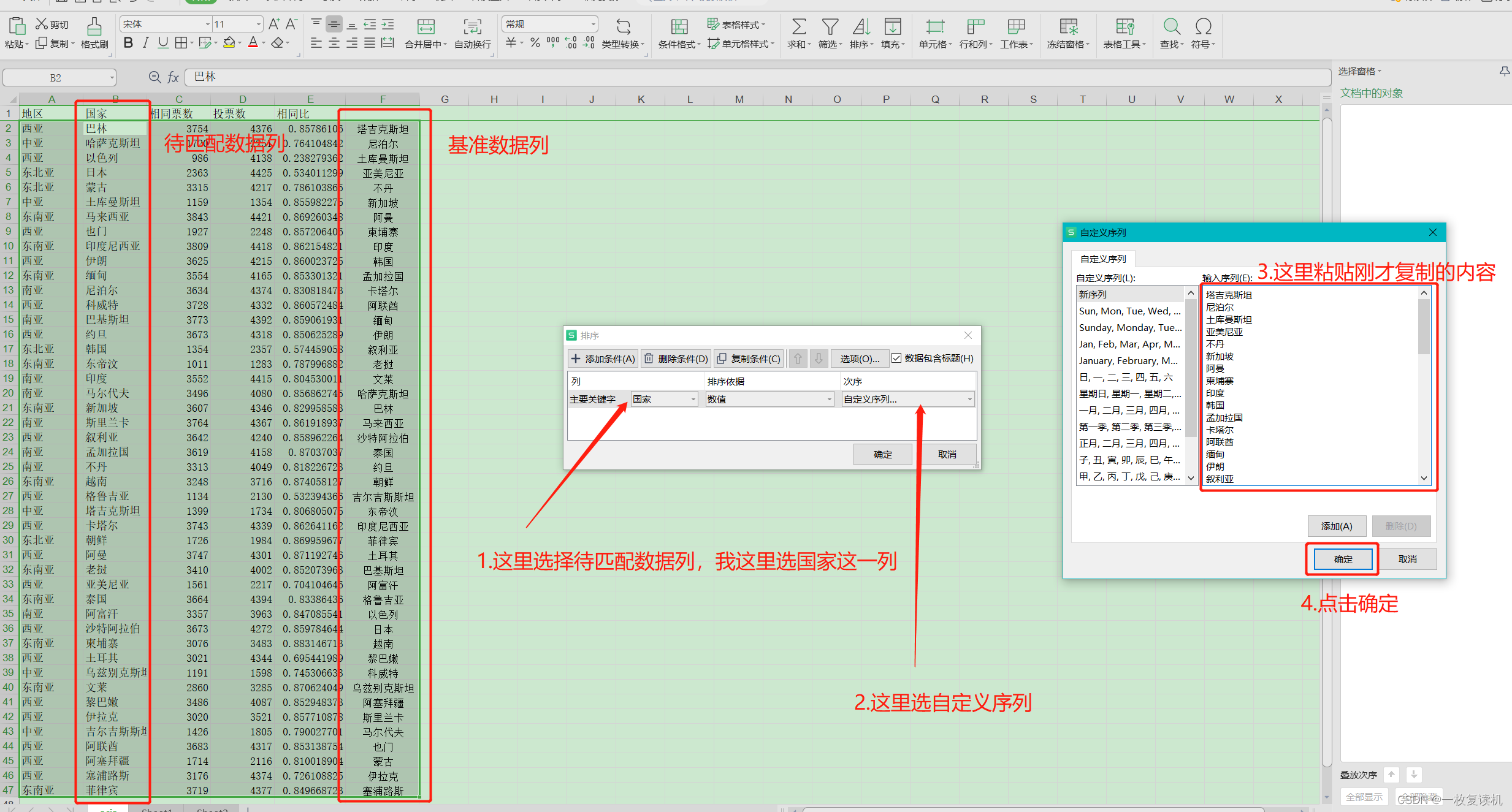Screen dimensions: 1512x812
Task: Open the 宋体 font name dropdown
Action: tap(207, 25)
